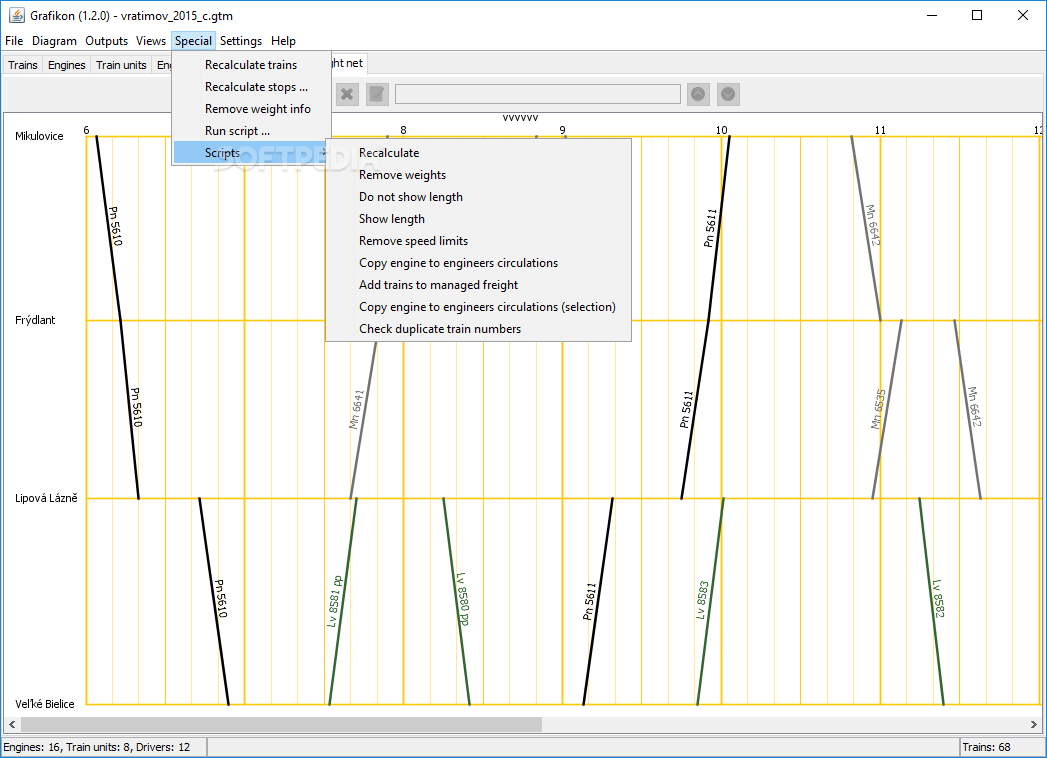The height and width of the screenshot is (758, 1047).
Task: Close the open Special menu
Action: pos(193,41)
